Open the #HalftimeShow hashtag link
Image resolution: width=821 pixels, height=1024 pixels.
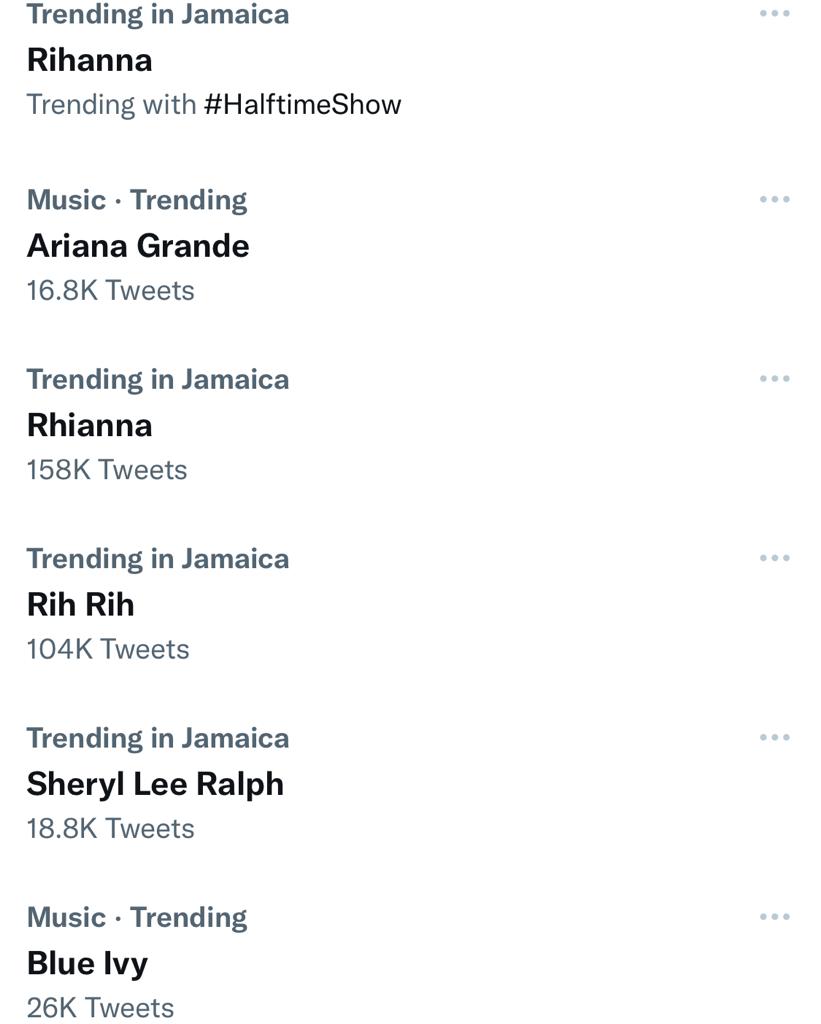pos(302,105)
